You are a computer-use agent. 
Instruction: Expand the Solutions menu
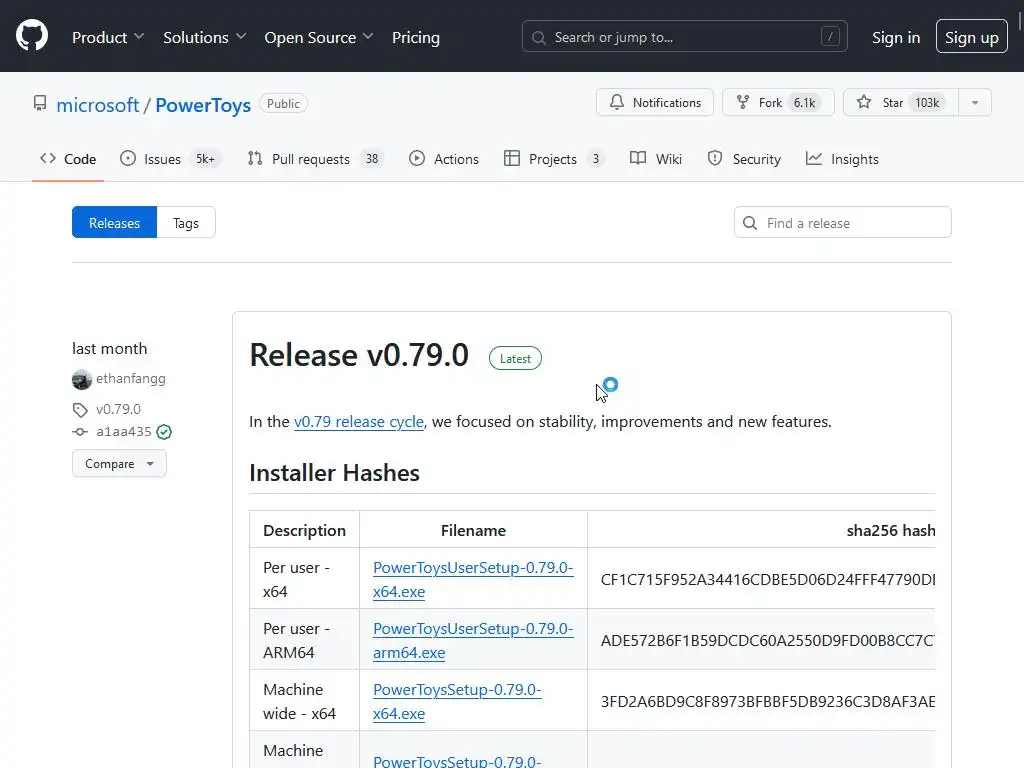[204, 37]
